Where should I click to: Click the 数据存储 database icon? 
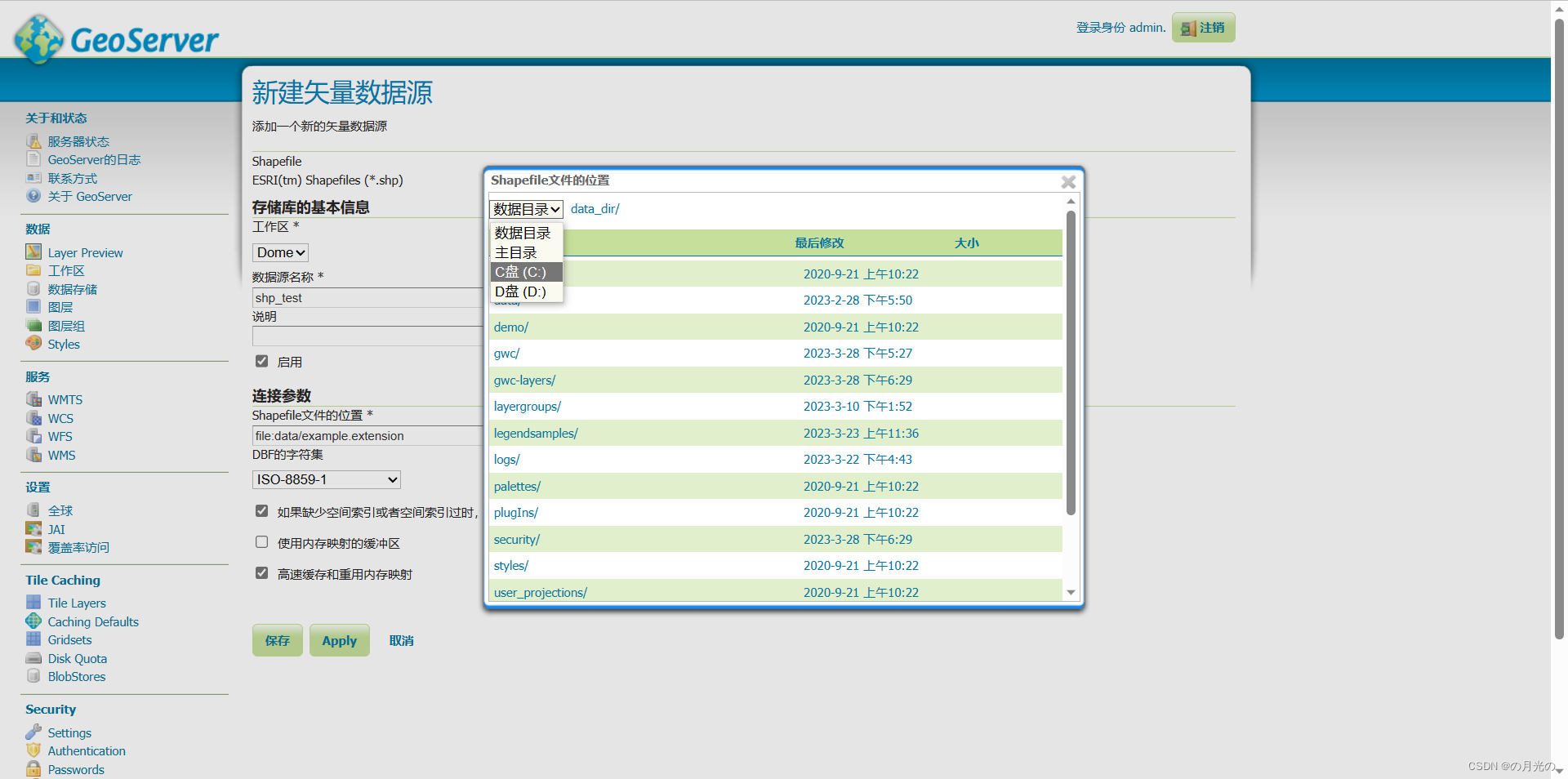[33, 289]
